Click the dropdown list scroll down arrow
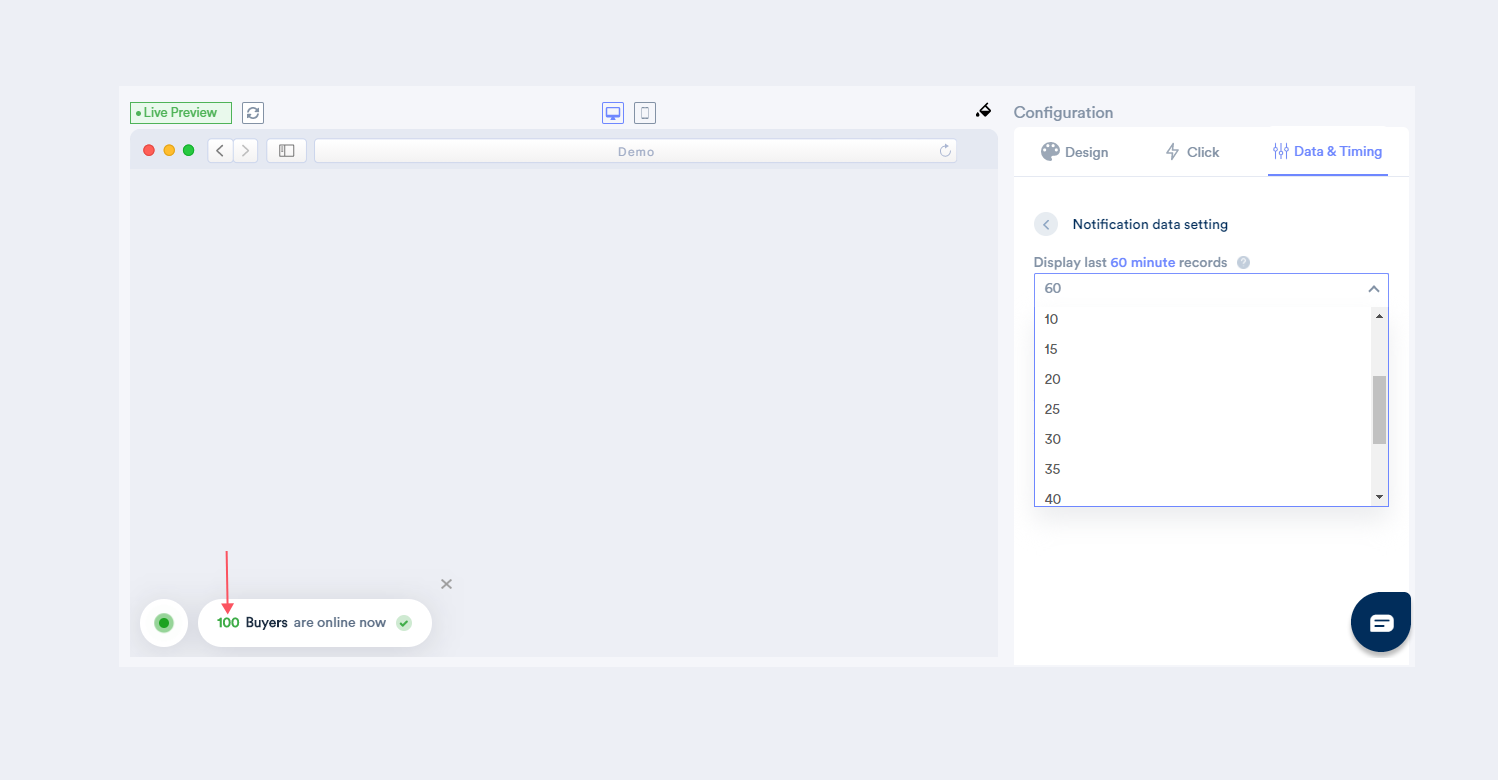The width and height of the screenshot is (1498, 780). coord(1379,497)
